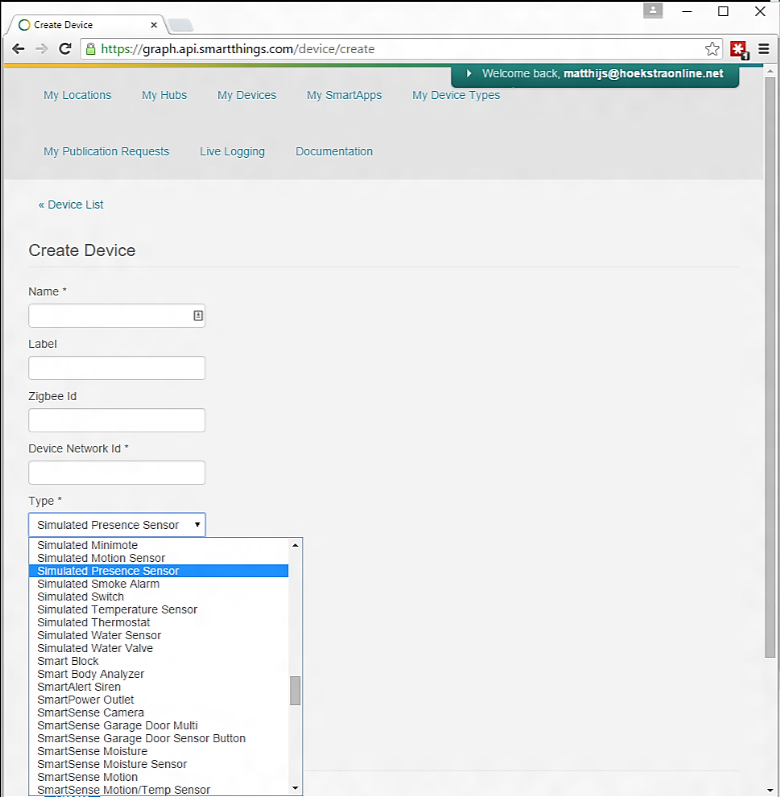Go to My Devices
Screen dimensions: 780x797
pyautogui.click(x=247, y=95)
